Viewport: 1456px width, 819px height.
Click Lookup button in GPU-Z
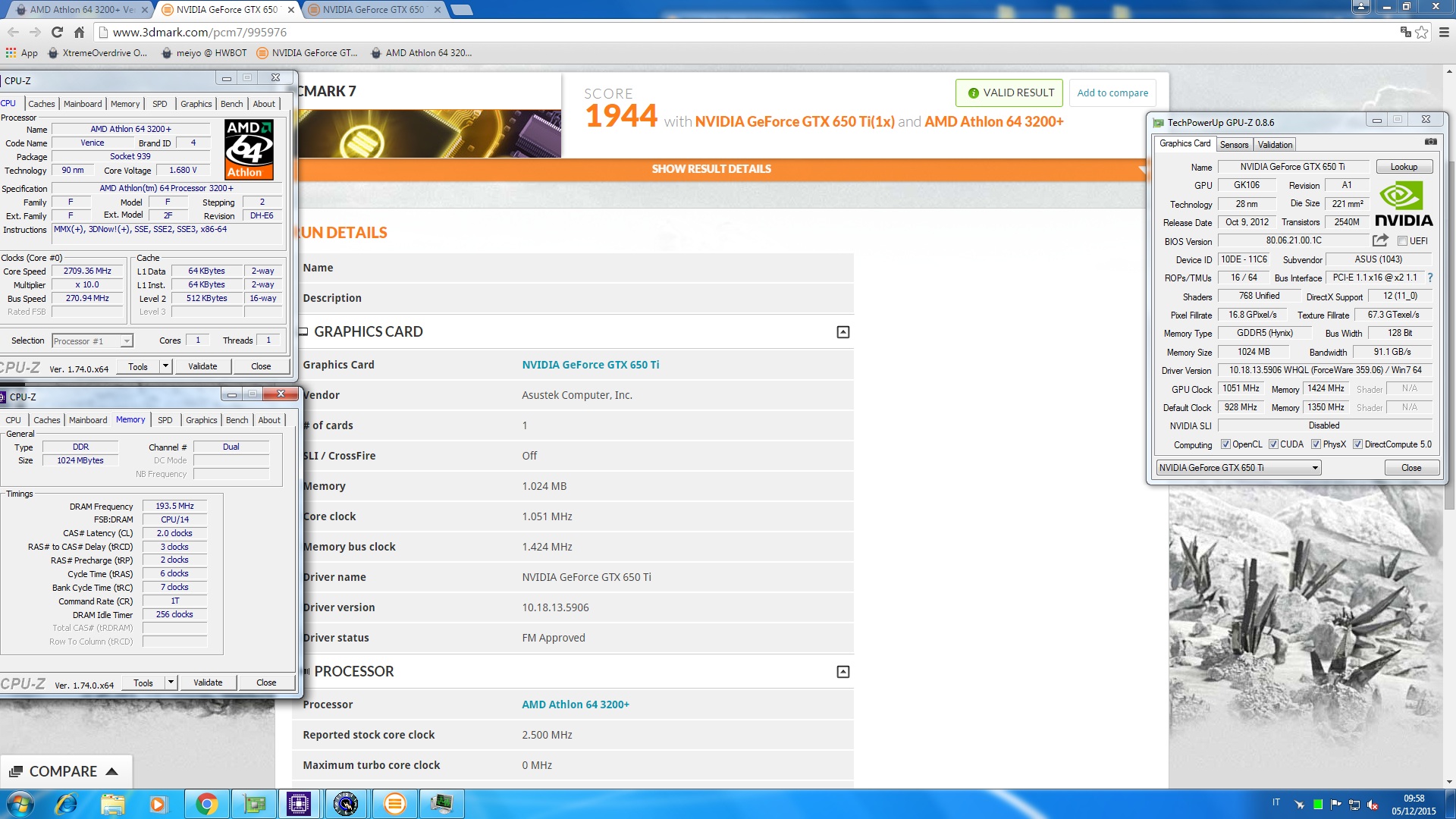(1404, 167)
